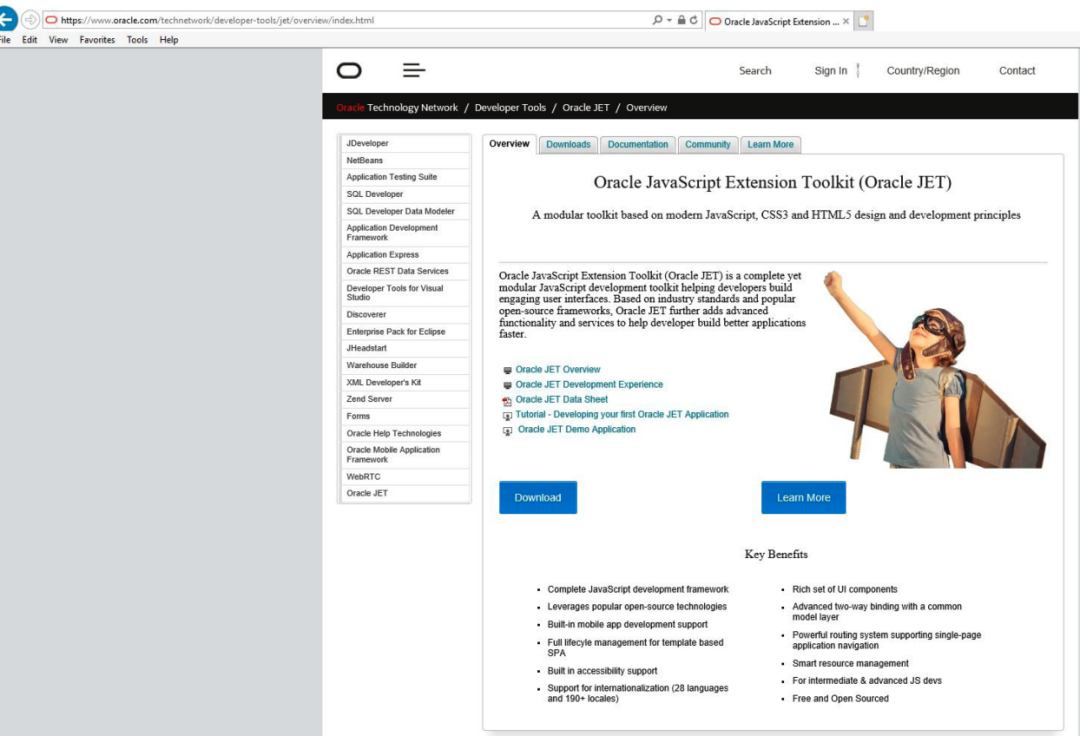Click Tutorial first Oracle JET Application link
Image resolution: width=1080 pixels, height=736 pixels.
tap(621, 414)
